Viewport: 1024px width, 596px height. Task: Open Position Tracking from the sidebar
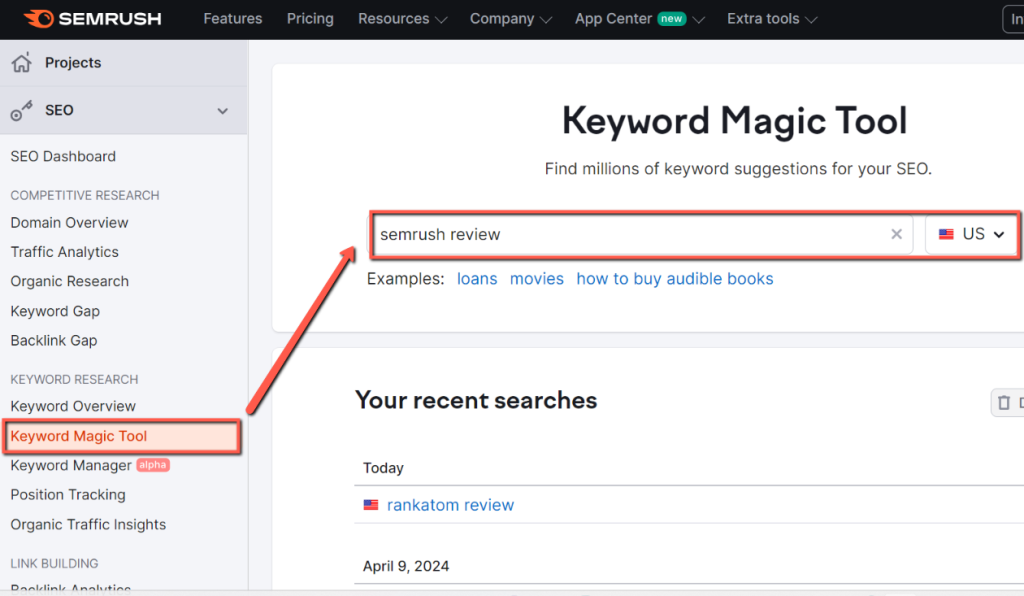coord(67,495)
